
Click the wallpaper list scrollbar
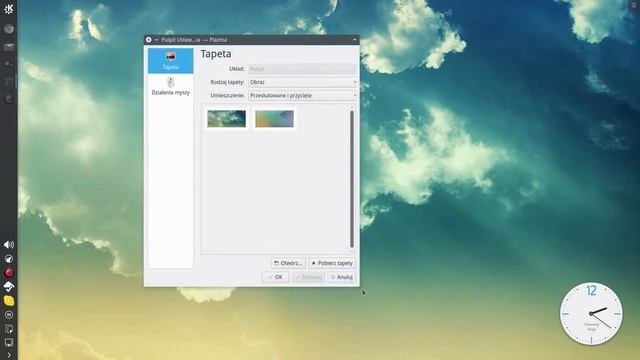352,179
